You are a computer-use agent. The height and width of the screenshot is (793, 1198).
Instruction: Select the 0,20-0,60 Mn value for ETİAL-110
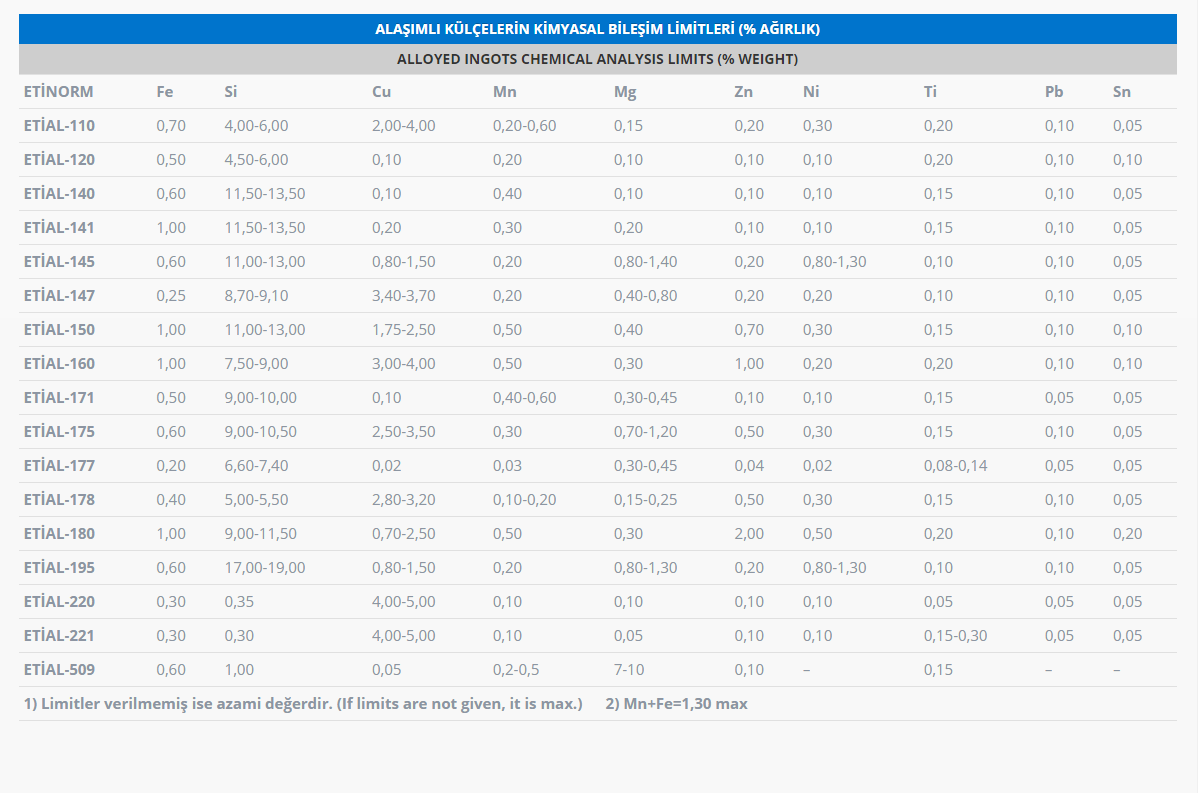click(524, 126)
